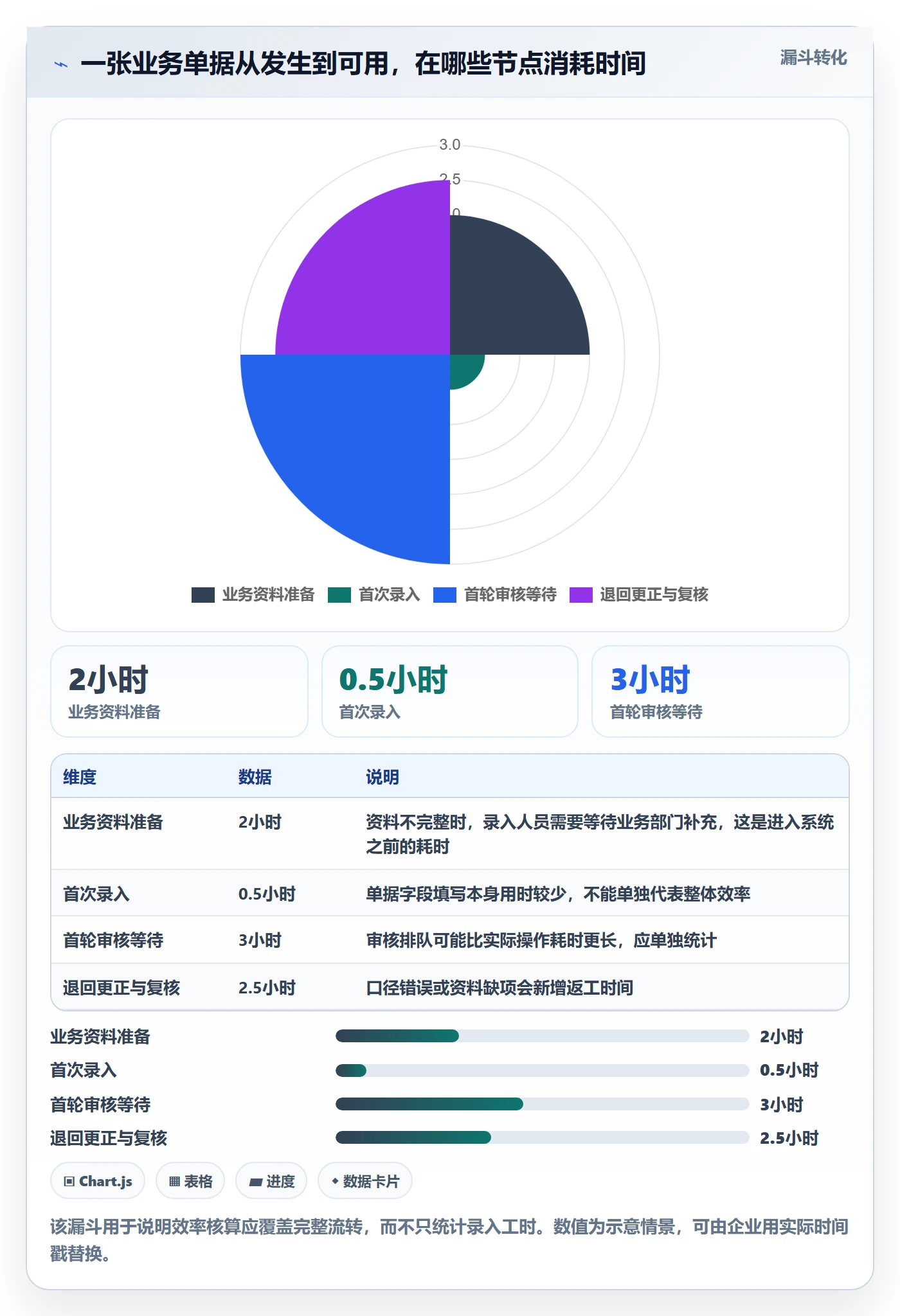Open the 3小时 data card
The width and height of the screenshot is (900, 1316).
pyautogui.click(x=721, y=691)
